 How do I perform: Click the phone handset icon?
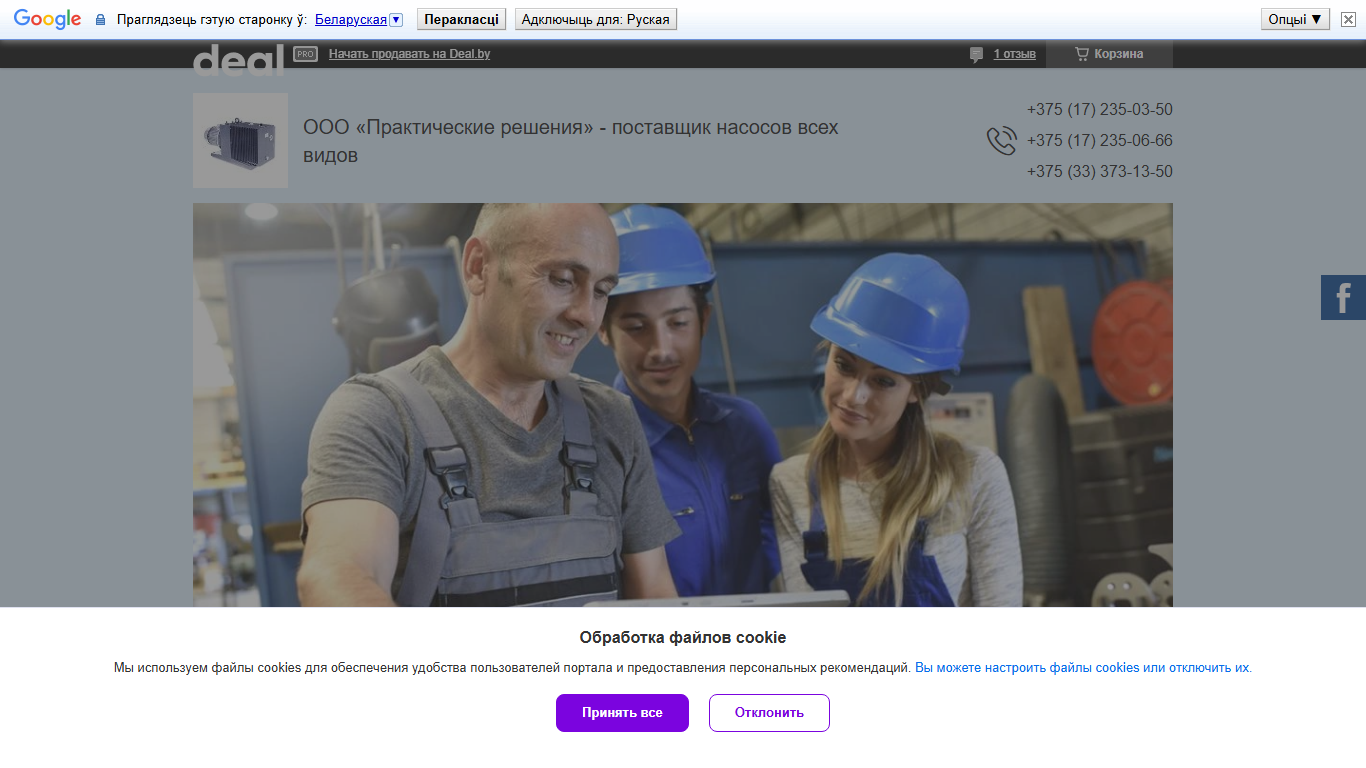tap(1001, 141)
